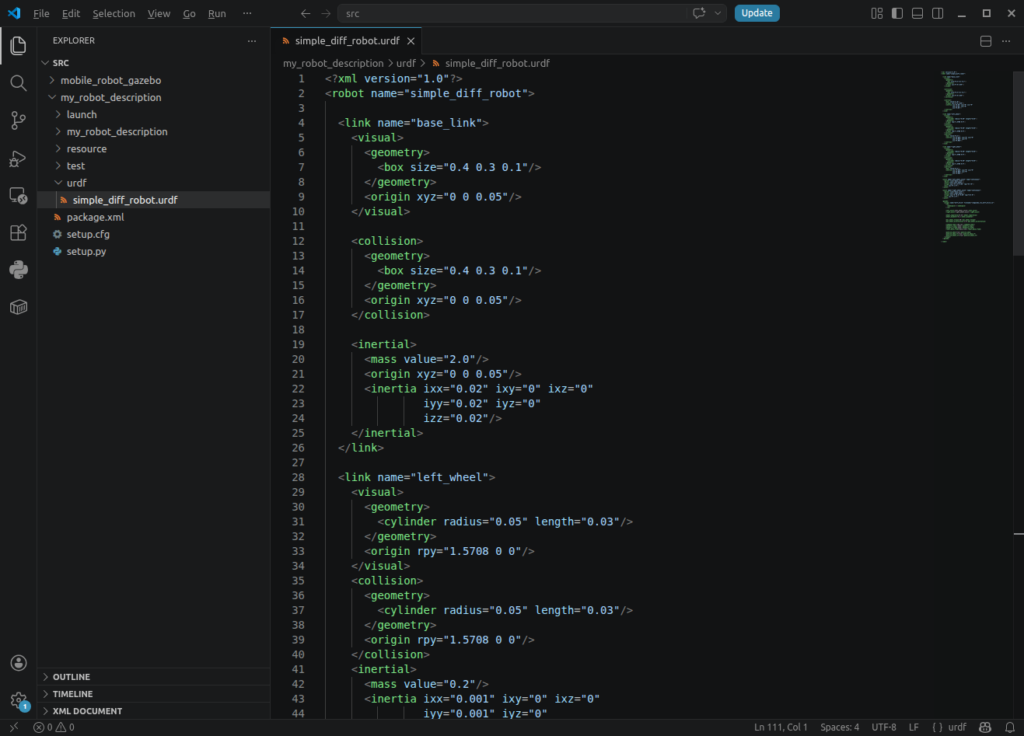Select the simple_diff_robot.urdf editor tab
This screenshot has width=1024, height=736.
click(x=347, y=41)
